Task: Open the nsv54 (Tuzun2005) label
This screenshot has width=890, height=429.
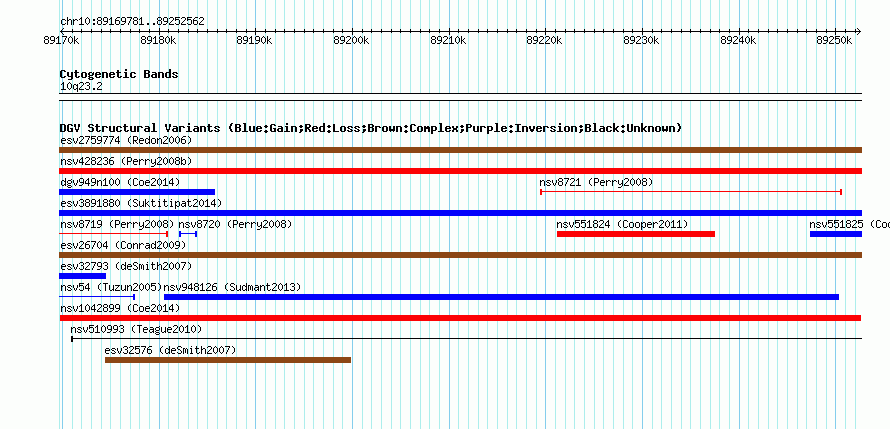Action: tap(111, 287)
